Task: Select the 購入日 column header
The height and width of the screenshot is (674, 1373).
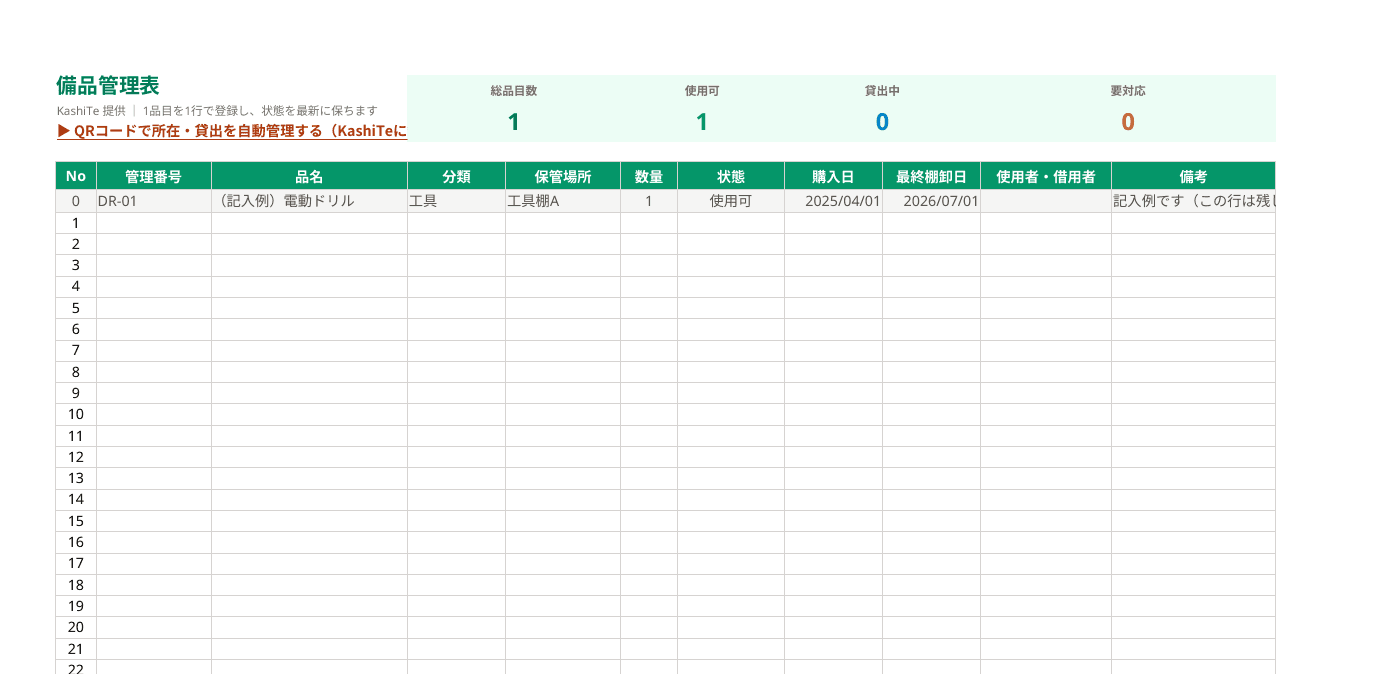Action: click(x=834, y=176)
